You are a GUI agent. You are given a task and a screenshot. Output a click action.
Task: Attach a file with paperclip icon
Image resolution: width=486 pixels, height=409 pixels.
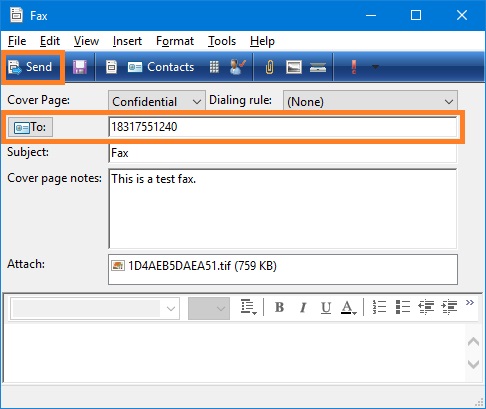(x=269, y=67)
